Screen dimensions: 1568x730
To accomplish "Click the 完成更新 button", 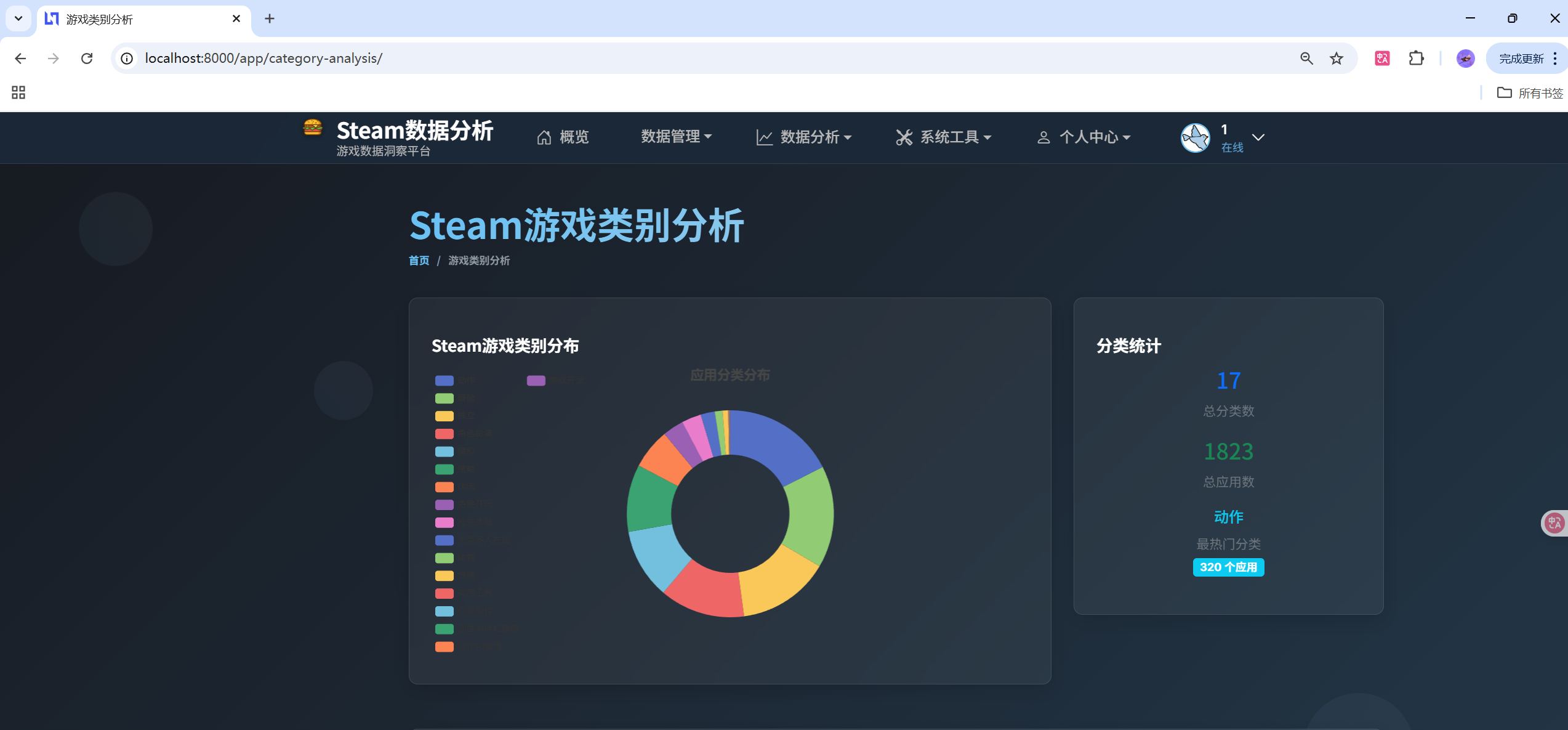I will (x=1521, y=59).
